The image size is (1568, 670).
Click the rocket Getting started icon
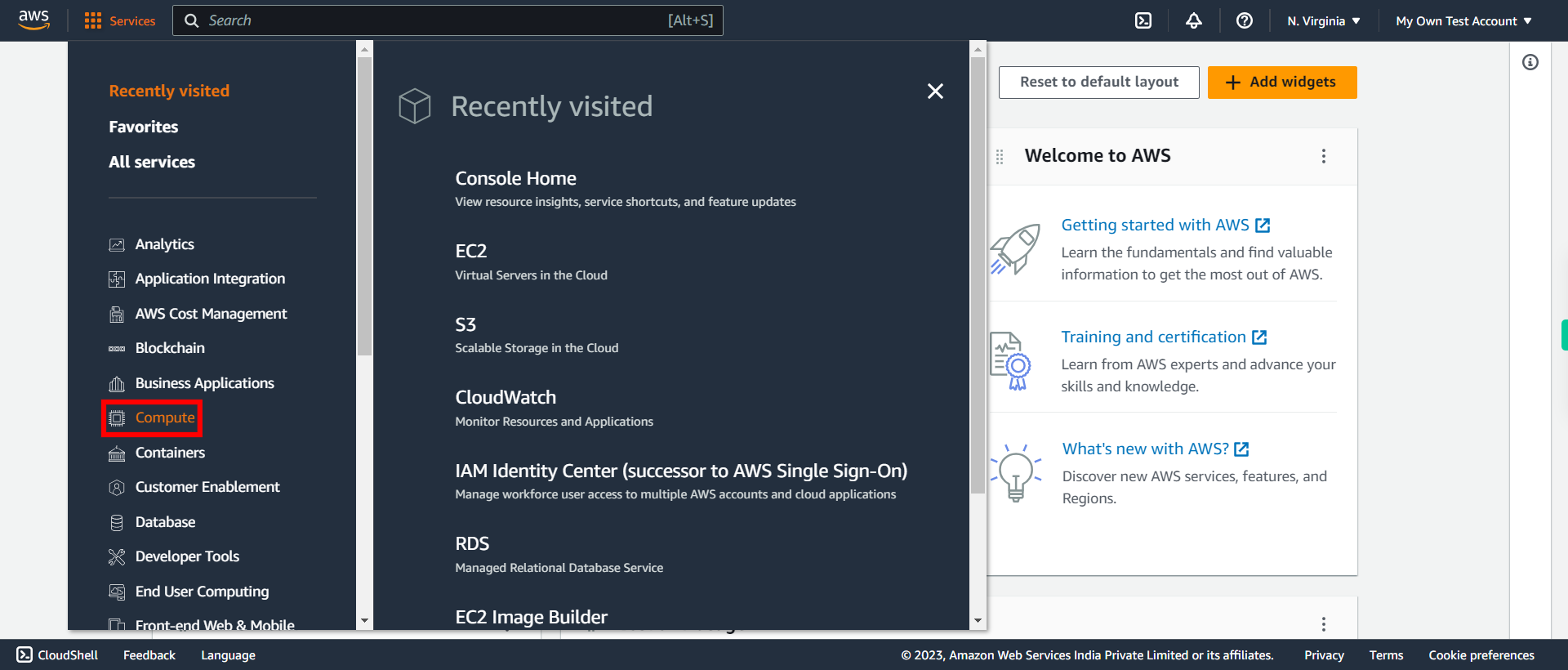(1015, 249)
